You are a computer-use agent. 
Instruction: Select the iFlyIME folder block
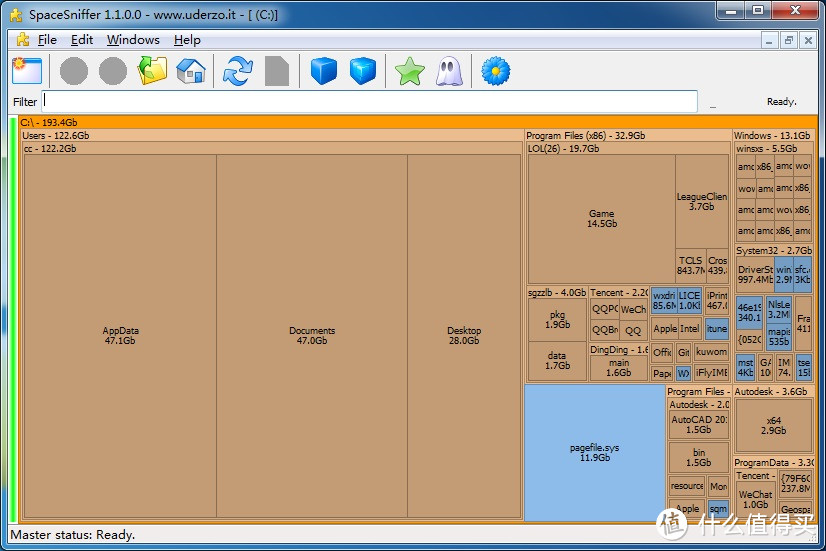[x=711, y=373]
